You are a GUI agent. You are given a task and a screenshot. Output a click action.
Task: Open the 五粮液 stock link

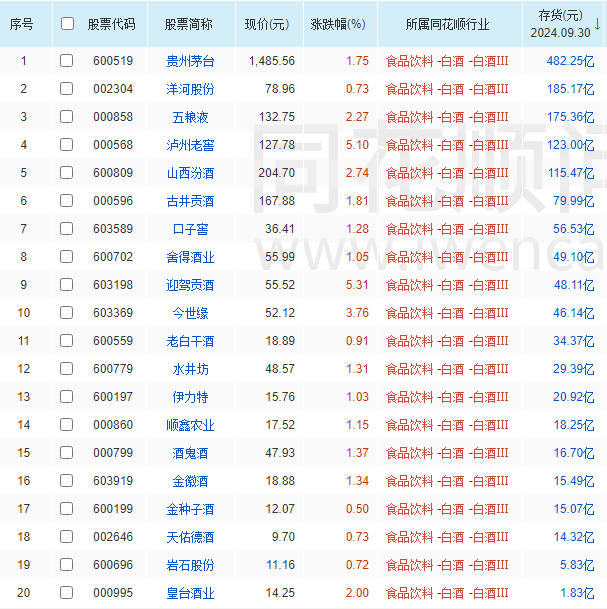[190, 117]
